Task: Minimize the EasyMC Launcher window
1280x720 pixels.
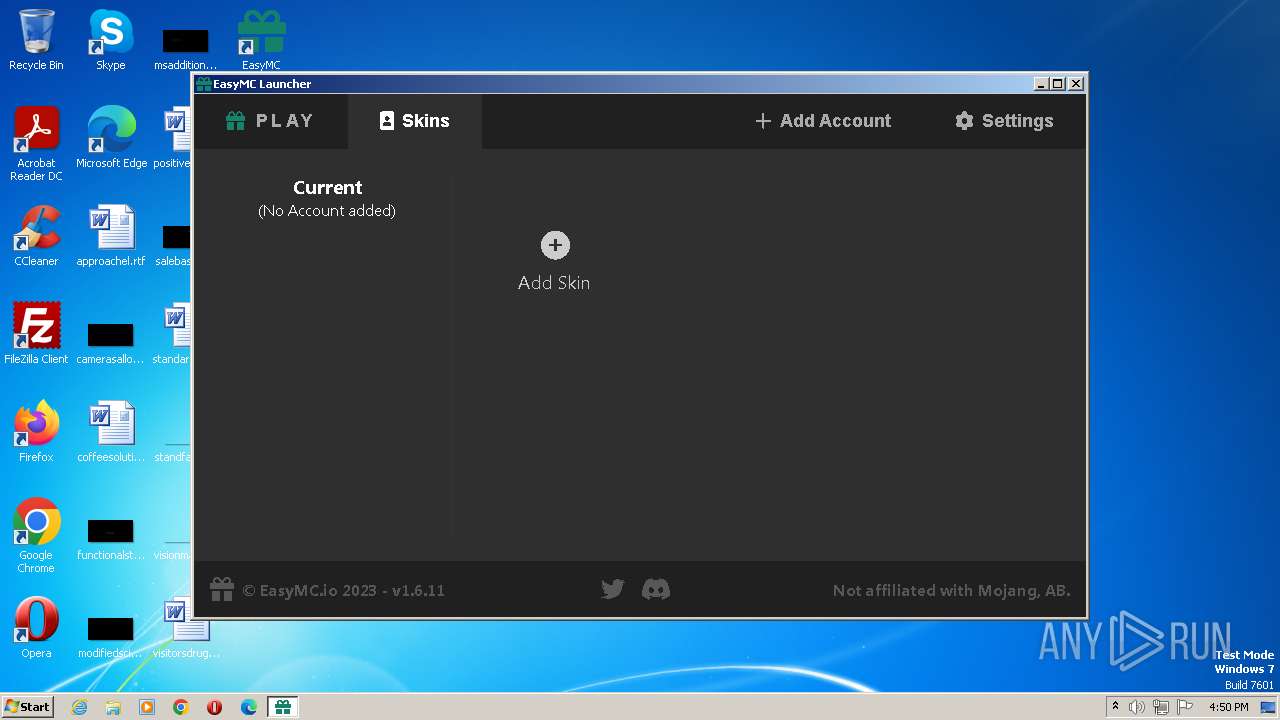Action: pos(1040,84)
